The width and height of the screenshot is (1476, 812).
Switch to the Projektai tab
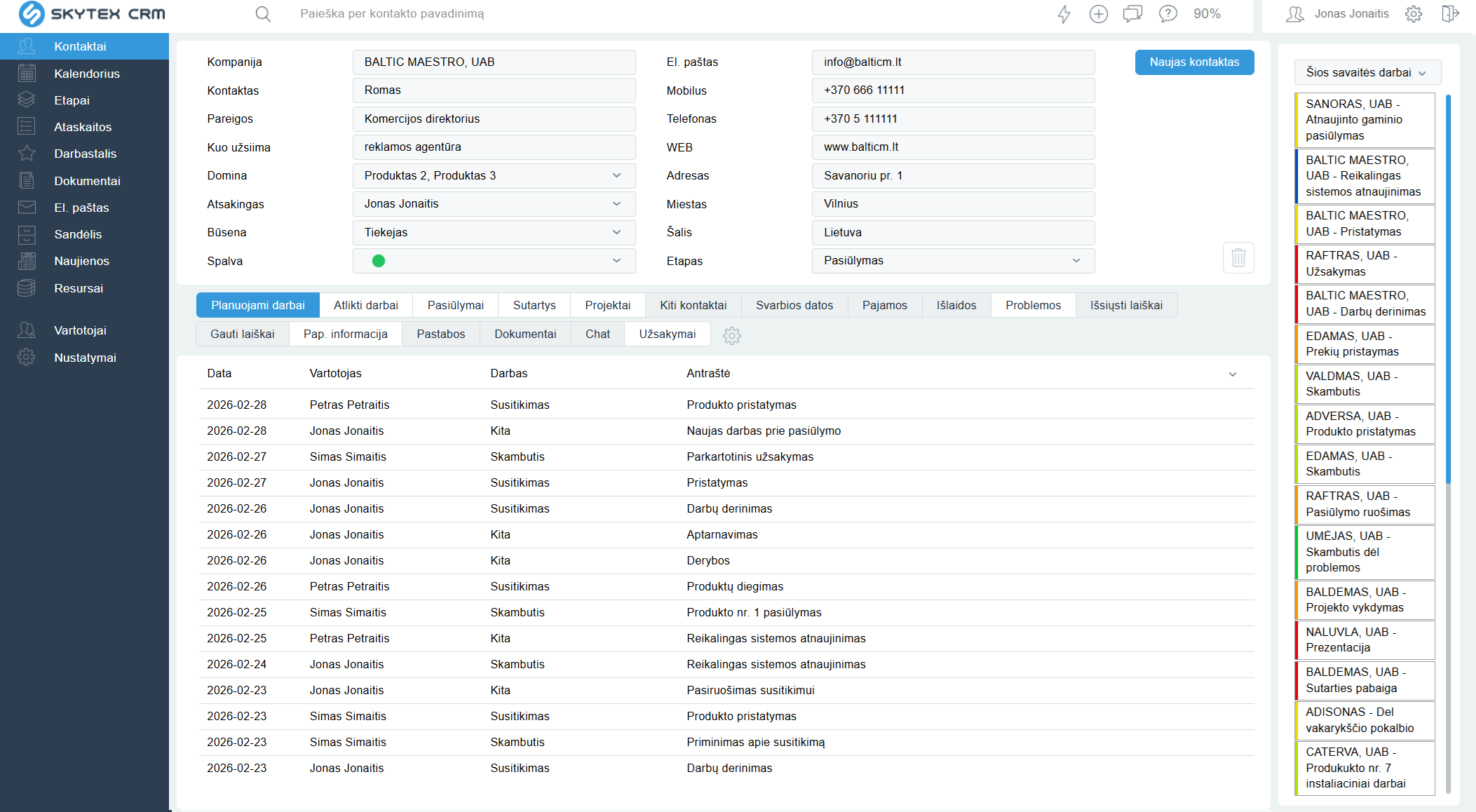(608, 305)
